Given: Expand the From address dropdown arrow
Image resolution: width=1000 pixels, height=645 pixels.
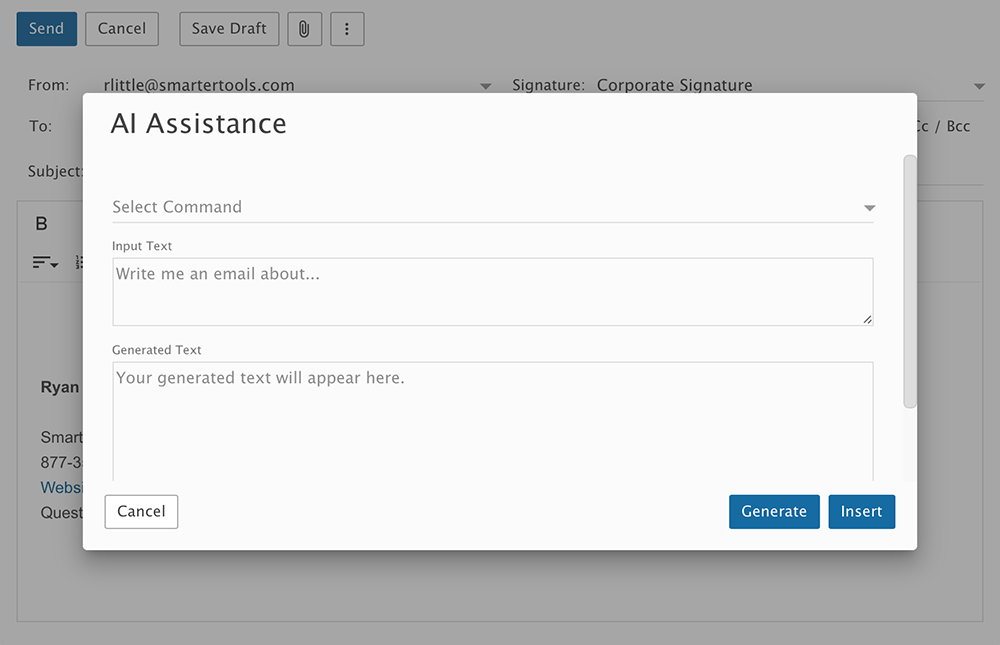Looking at the screenshot, I should click(x=485, y=86).
